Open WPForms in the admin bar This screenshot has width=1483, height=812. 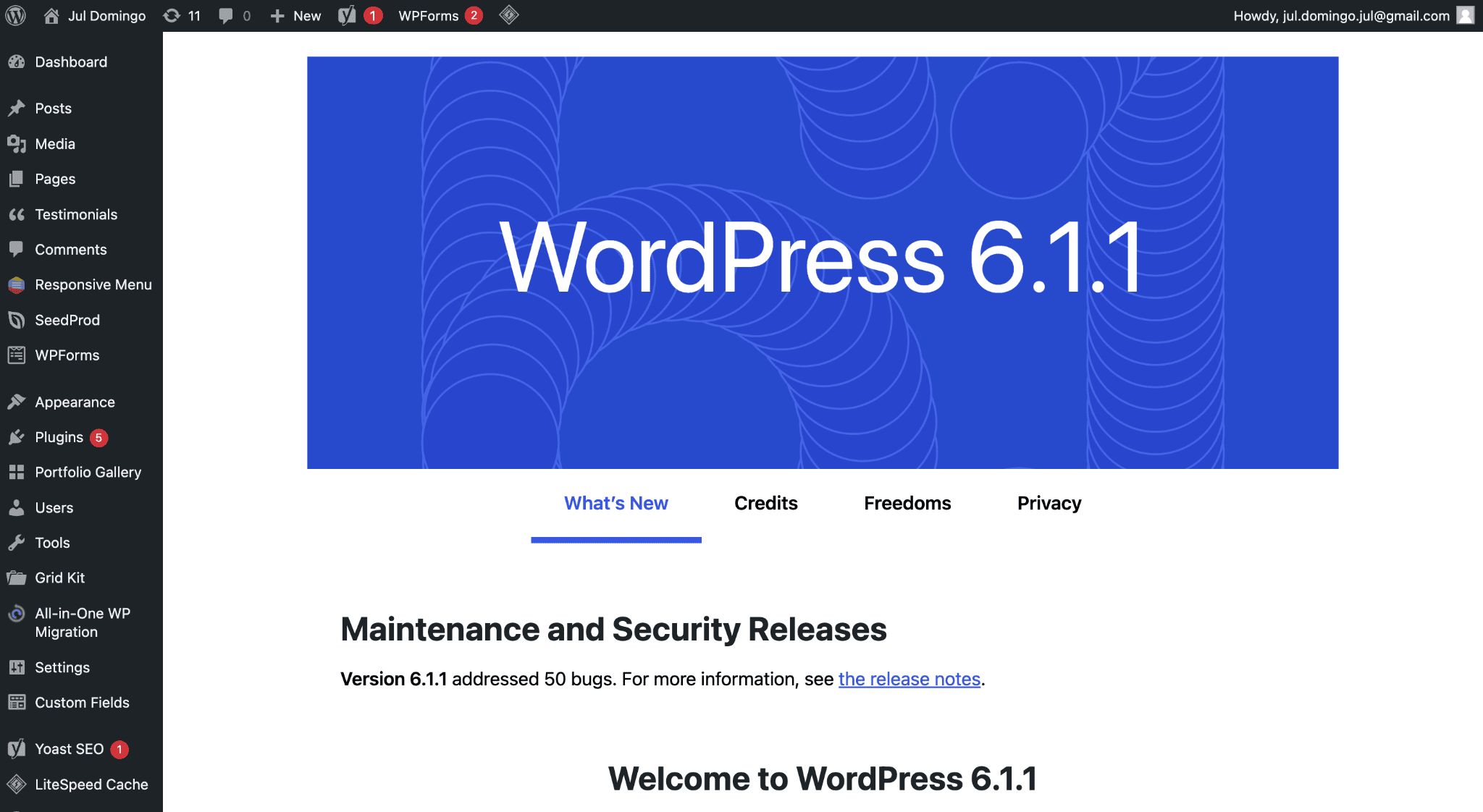tap(429, 16)
